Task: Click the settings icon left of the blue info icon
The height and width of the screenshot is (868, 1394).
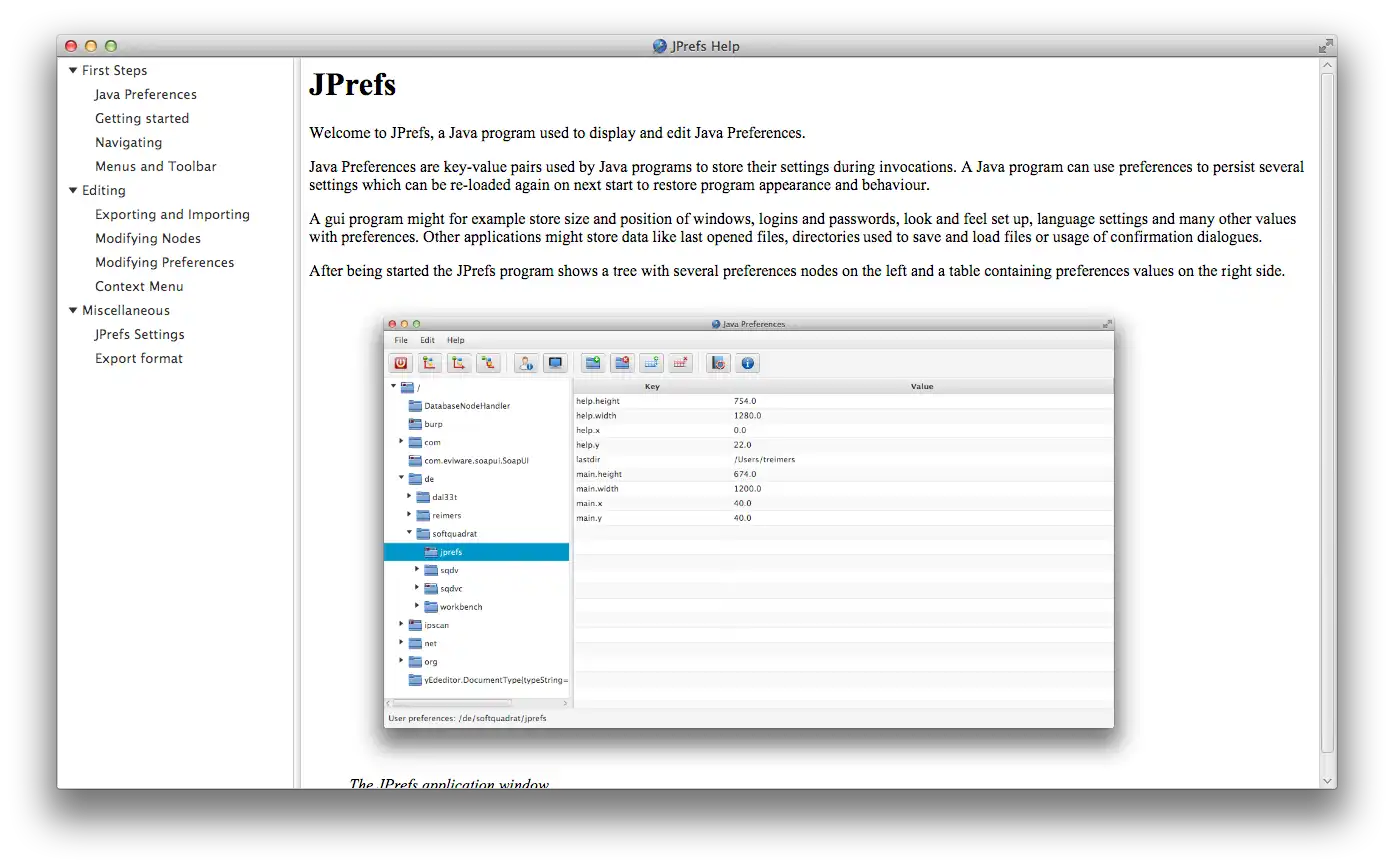Action: pyautogui.click(x=718, y=363)
